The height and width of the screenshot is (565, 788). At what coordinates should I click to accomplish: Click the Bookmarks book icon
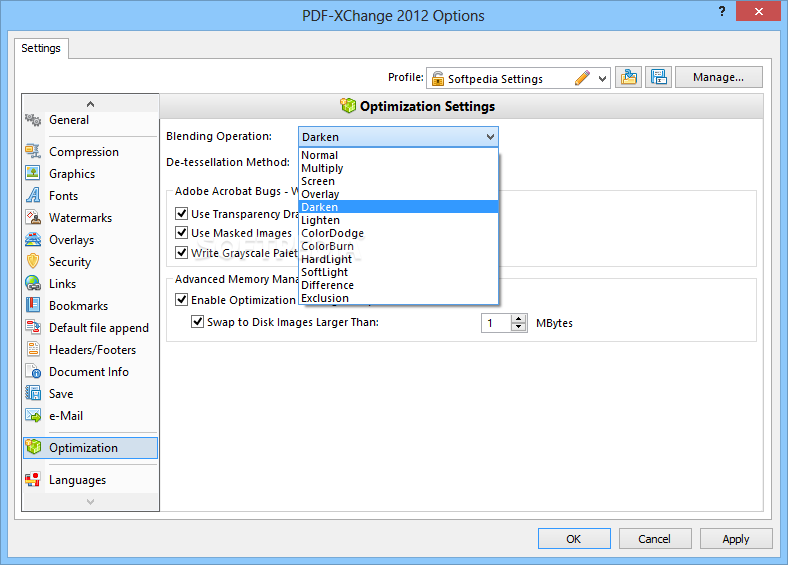[x=33, y=306]
